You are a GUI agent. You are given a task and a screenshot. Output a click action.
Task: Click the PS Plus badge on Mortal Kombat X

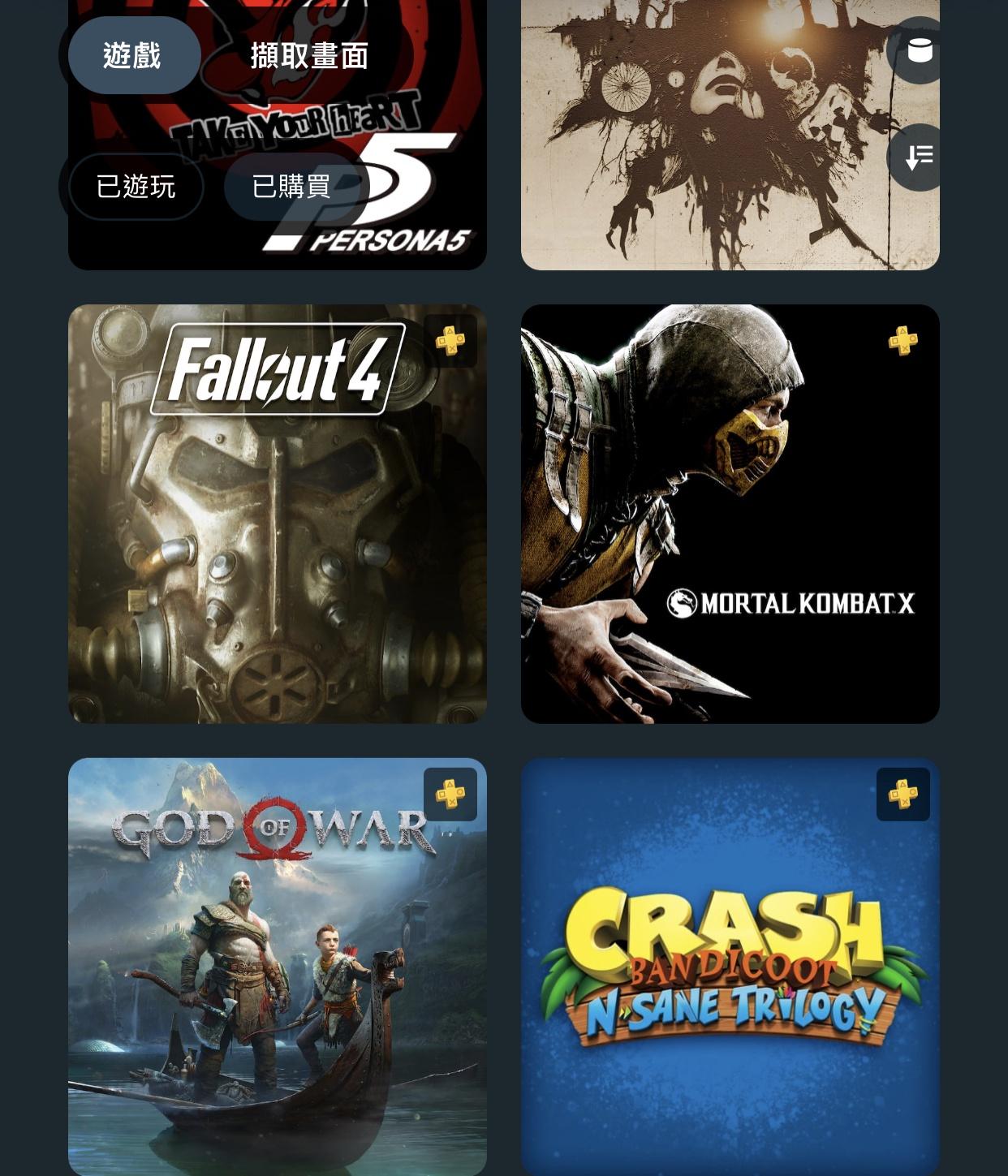point(903,341)
